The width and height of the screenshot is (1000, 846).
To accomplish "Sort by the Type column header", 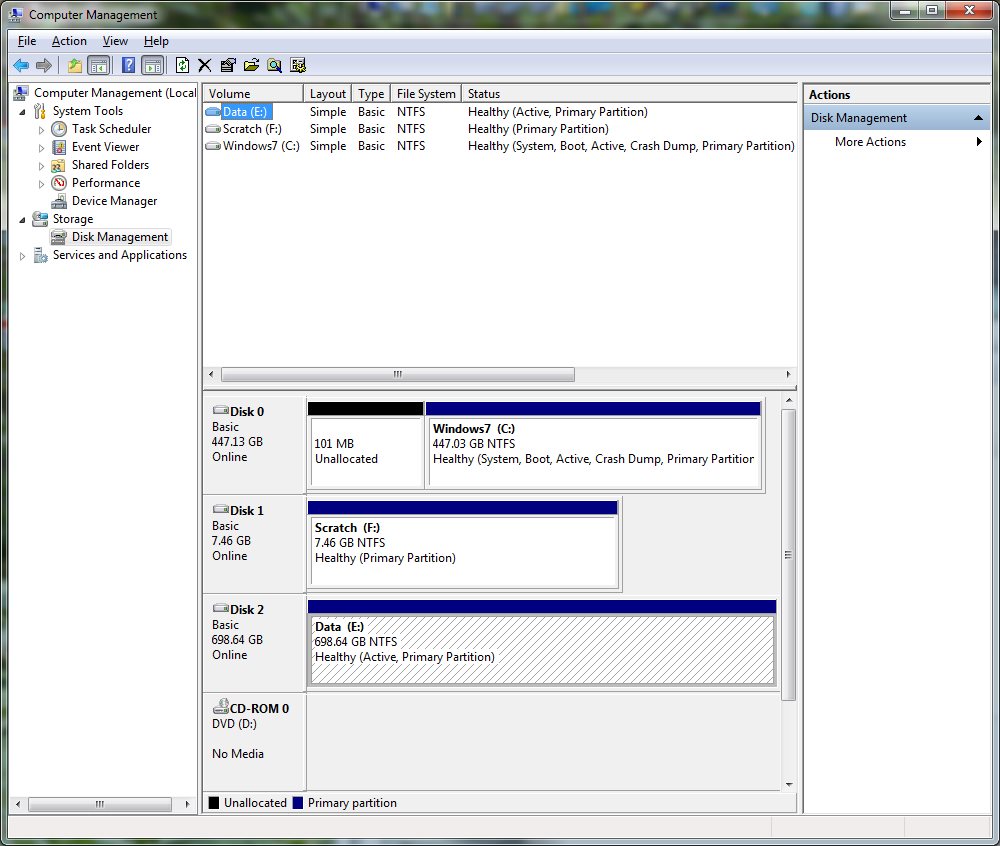I will coord(371,94).
